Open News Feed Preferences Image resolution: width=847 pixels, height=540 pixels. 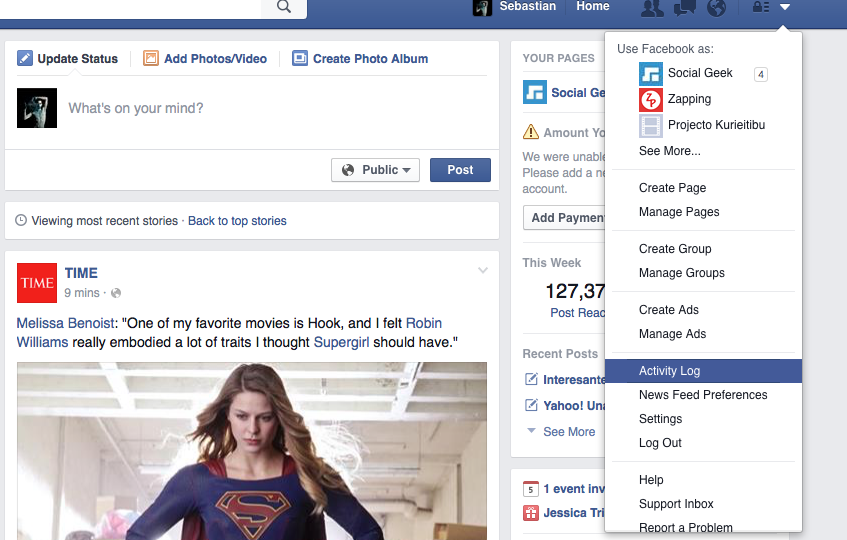point(703,395)
